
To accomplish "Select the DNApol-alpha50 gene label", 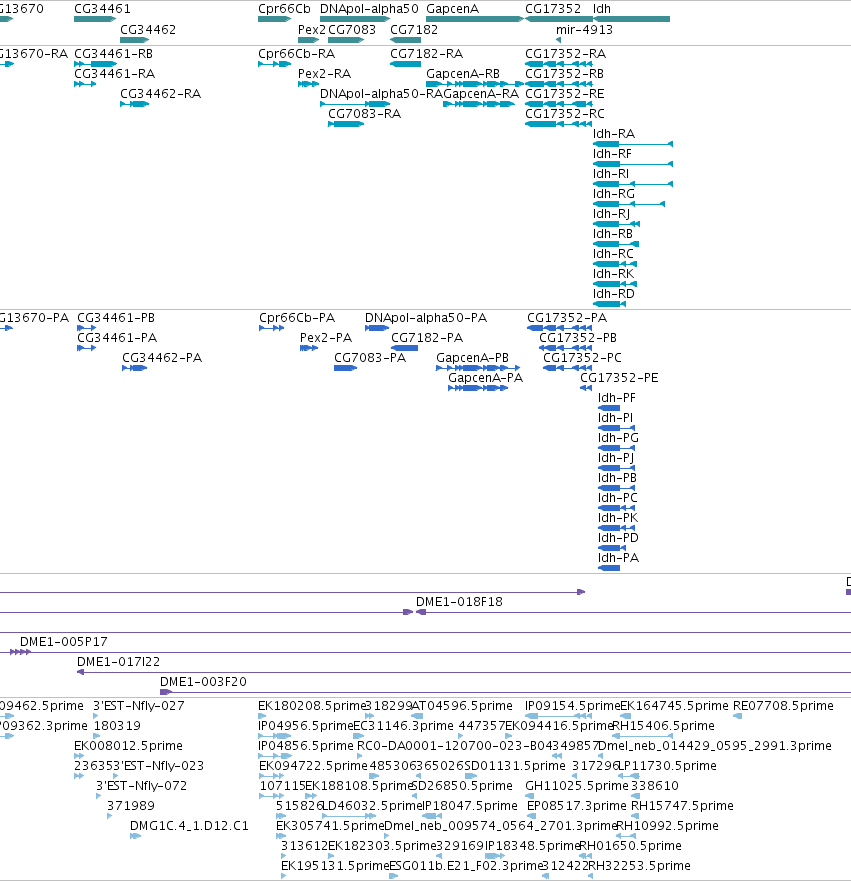I will (369, 8).
